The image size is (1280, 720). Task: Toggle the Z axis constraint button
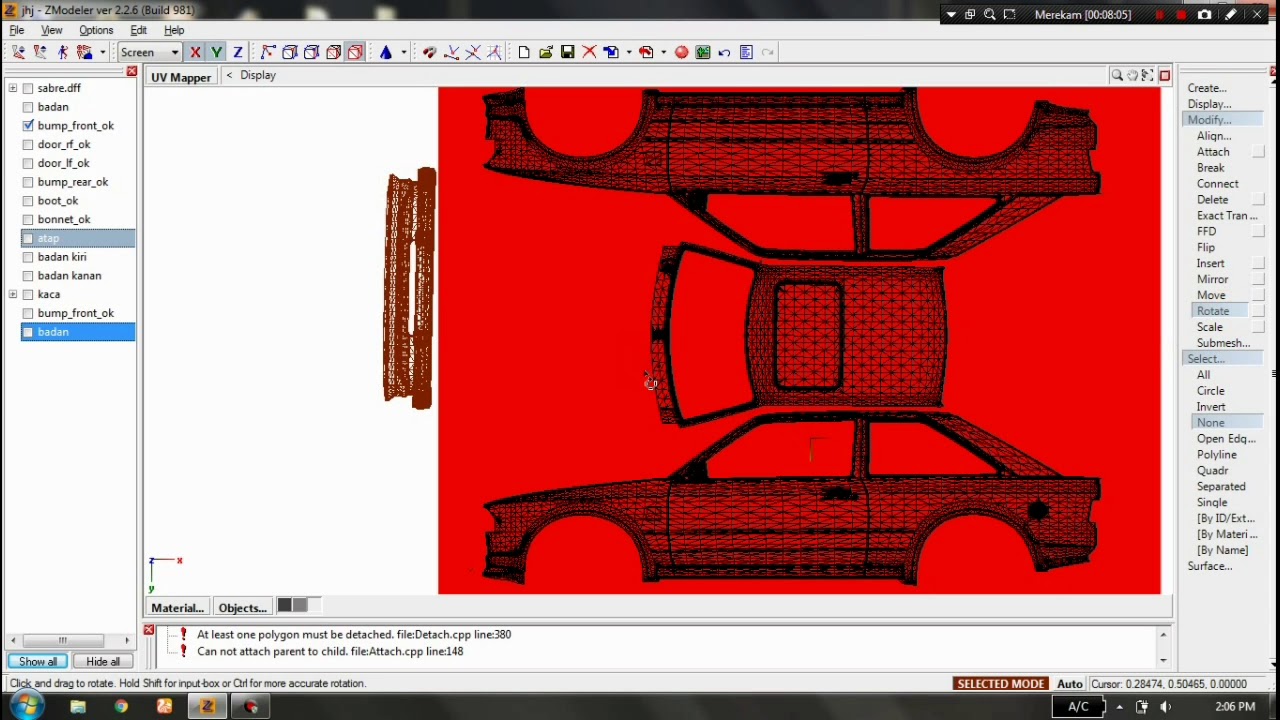(x=238, y=52)
